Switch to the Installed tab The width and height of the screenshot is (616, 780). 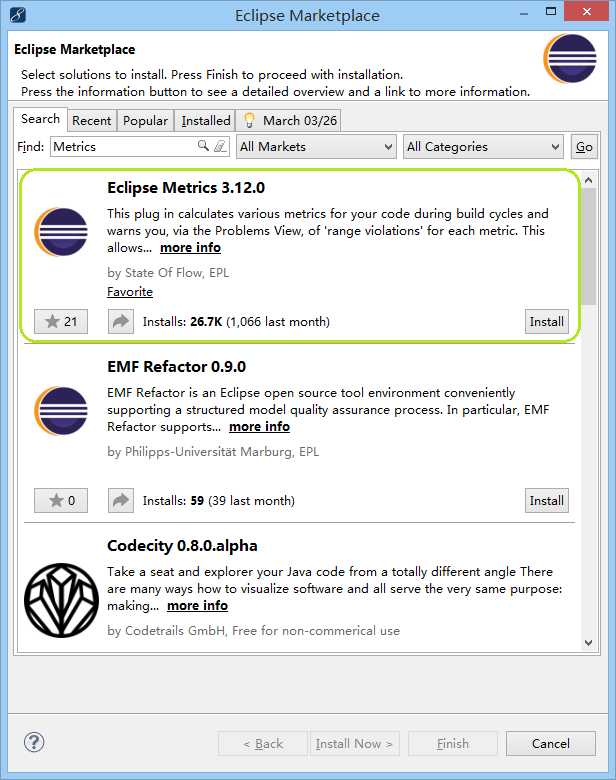(205, 120)
